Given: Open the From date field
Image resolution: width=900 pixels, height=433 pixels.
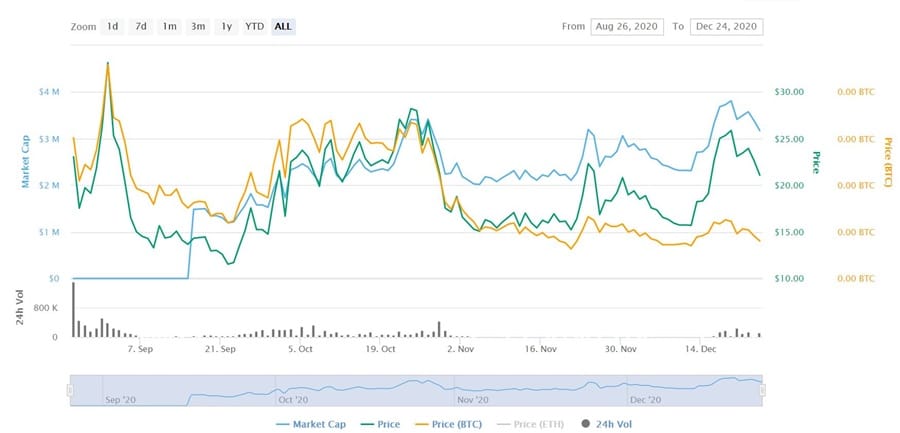Looking at the screenshot, I should click(625, 26).
